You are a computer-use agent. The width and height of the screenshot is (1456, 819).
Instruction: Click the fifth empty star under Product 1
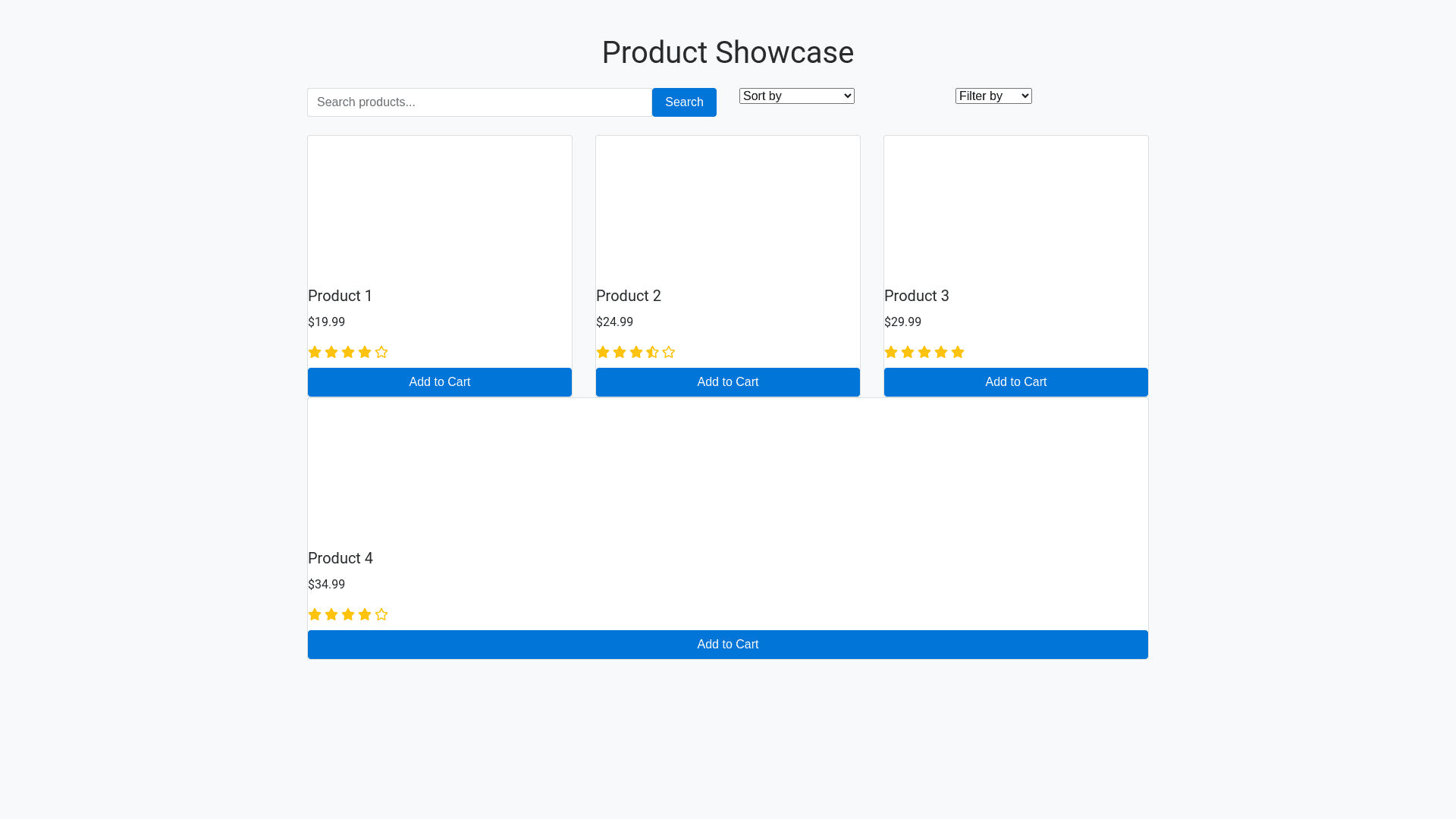(x=381, y=352)
